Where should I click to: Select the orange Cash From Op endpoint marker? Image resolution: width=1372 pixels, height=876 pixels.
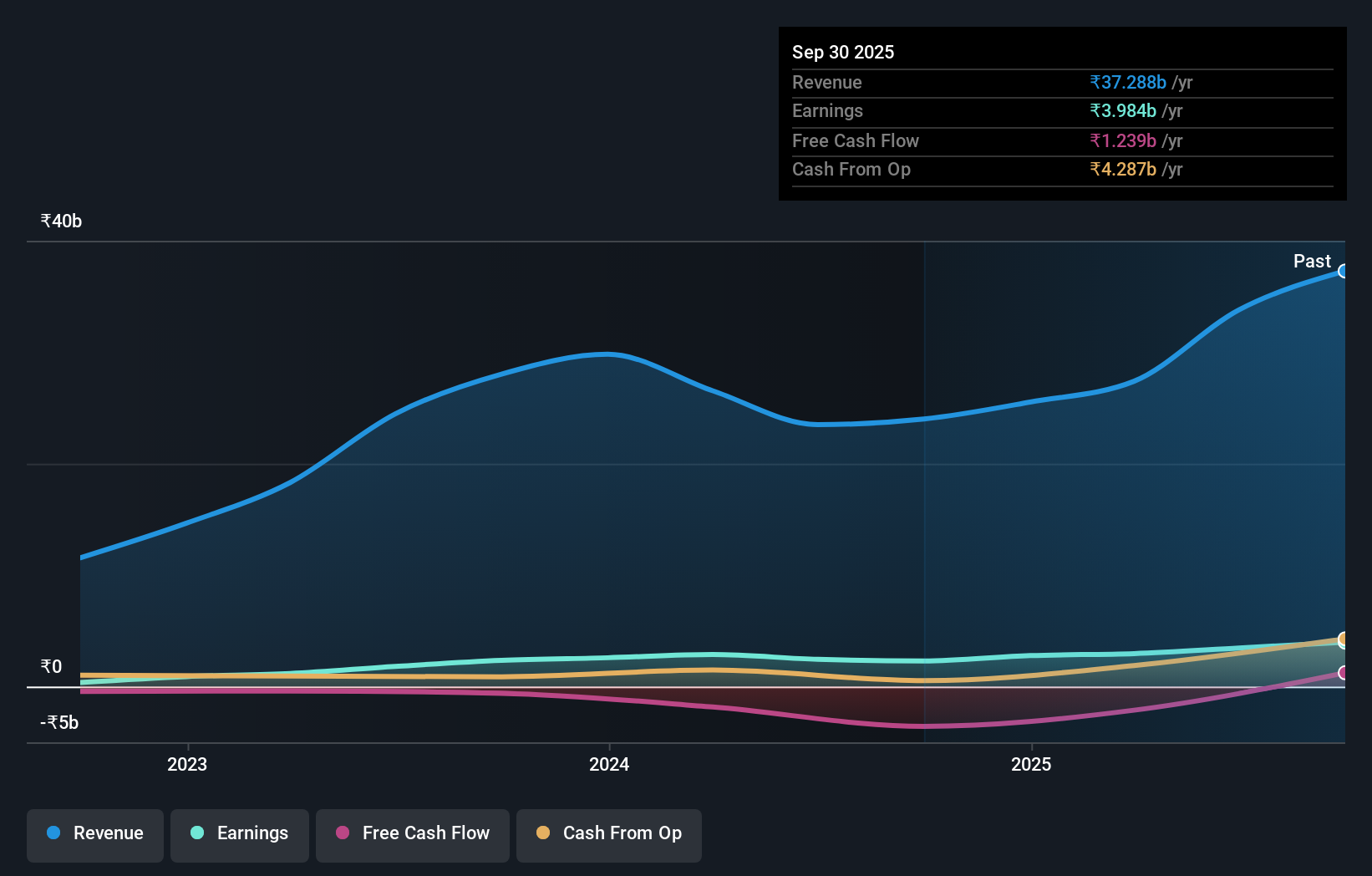point(1344,639)
